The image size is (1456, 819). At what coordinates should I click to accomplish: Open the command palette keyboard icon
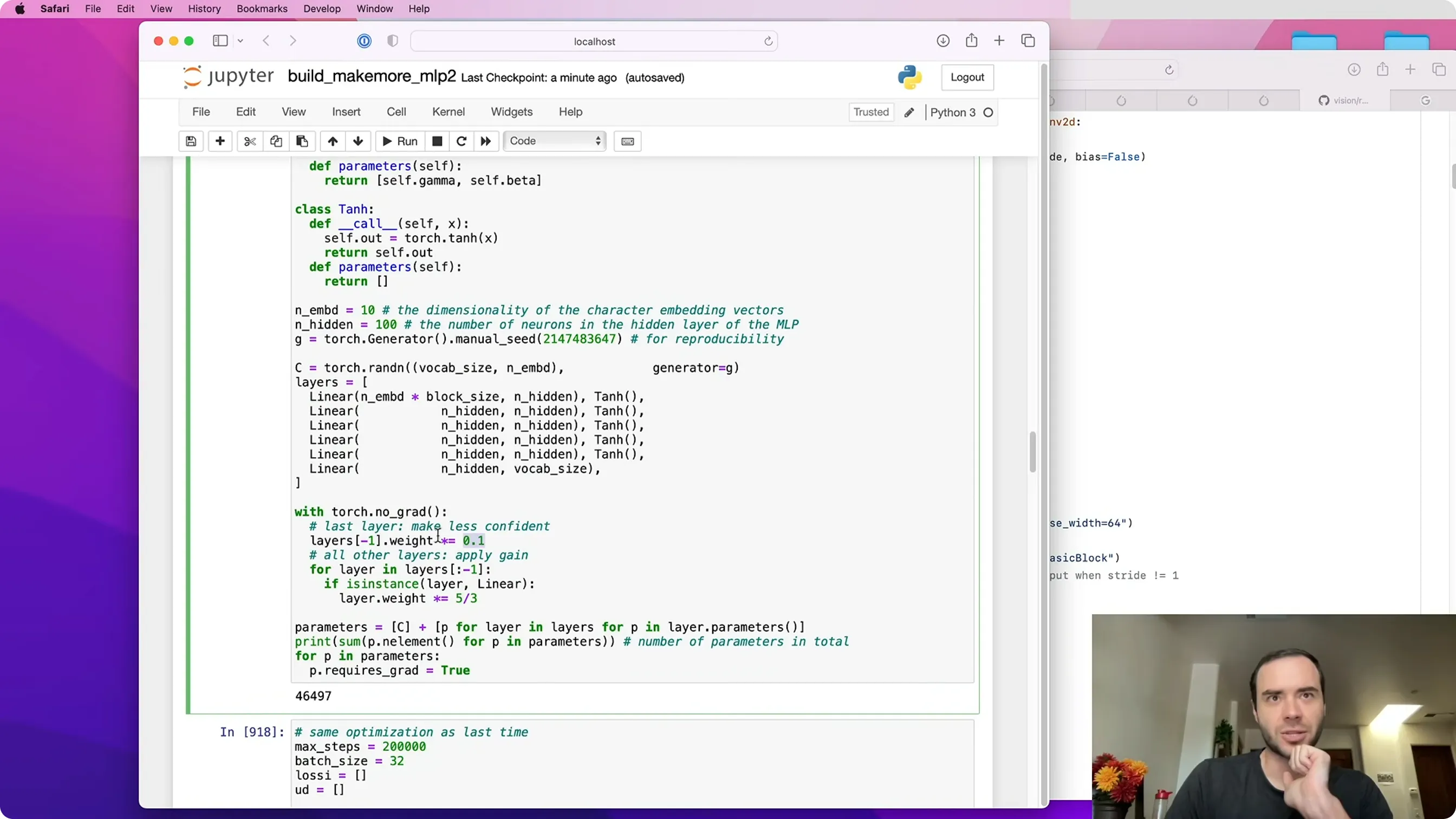coord(627,141)
